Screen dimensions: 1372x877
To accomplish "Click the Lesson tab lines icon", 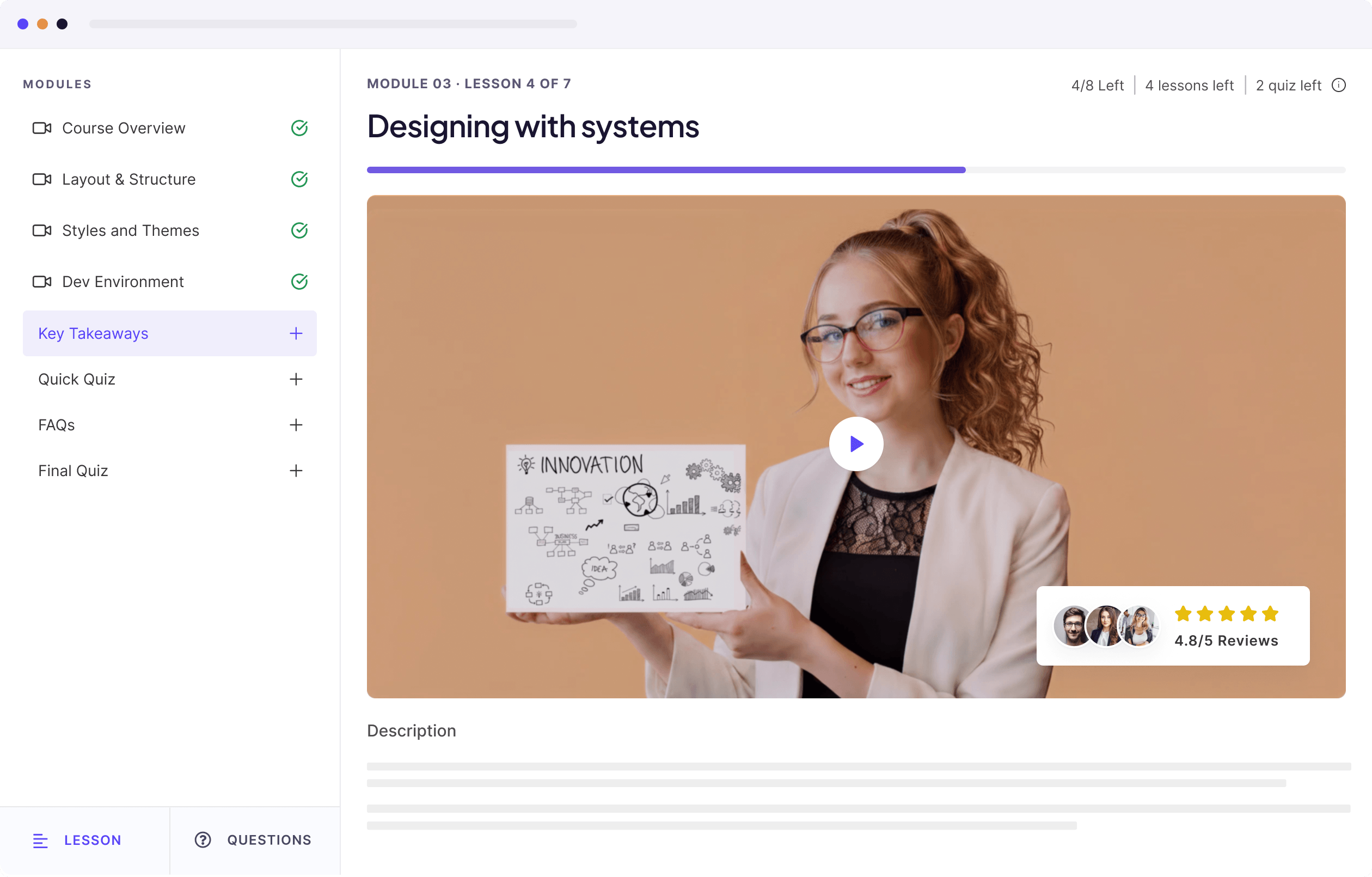I will [x=40, y=842].
